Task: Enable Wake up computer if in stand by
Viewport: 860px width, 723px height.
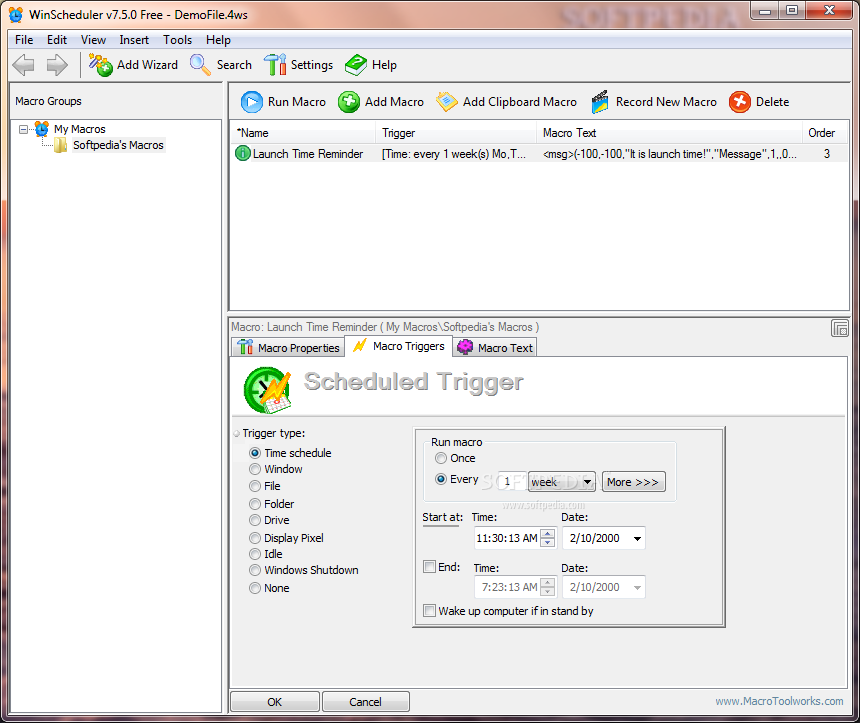Action: click(429, 611)
